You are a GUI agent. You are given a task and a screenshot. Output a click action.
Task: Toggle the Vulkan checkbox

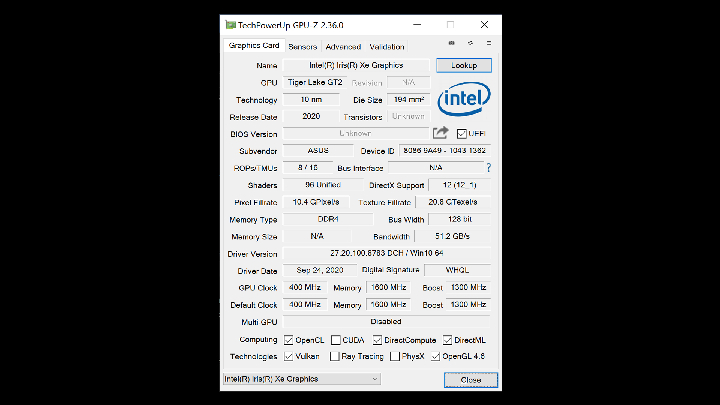pos(288,356)
